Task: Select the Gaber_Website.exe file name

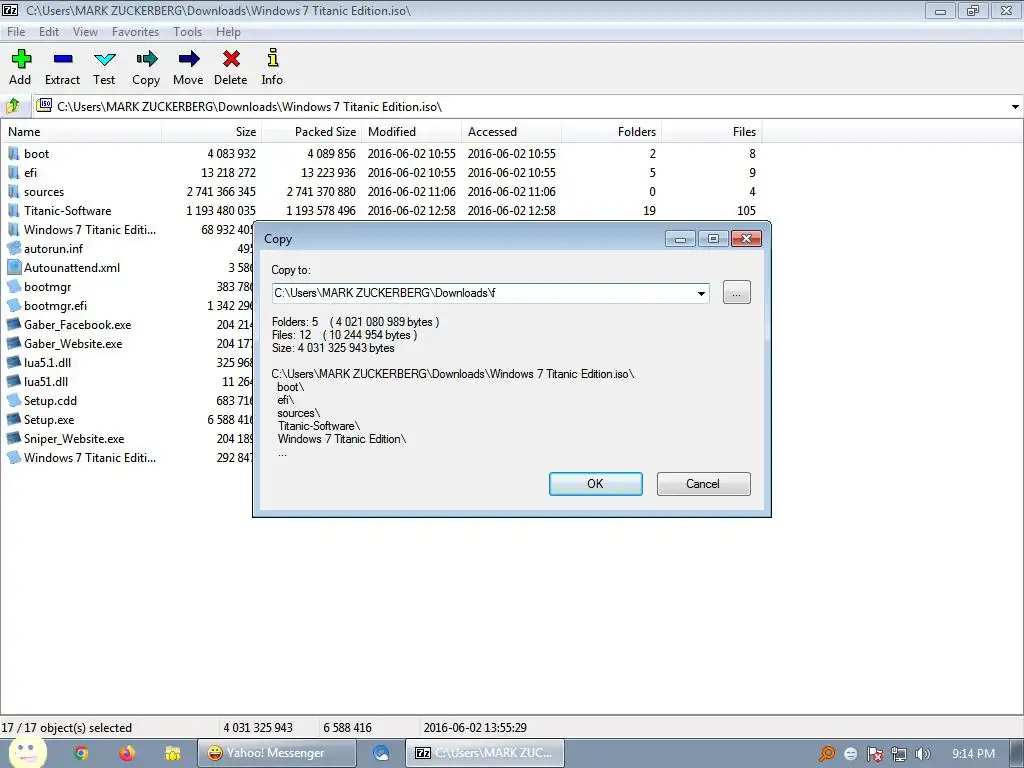Action: coord(73,344)
